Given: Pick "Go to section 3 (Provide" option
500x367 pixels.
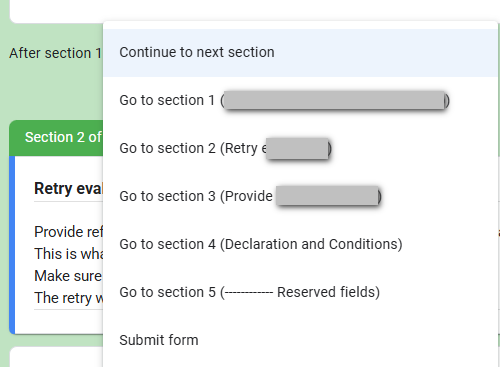Looking at the screenshot, I should (300, 196).
